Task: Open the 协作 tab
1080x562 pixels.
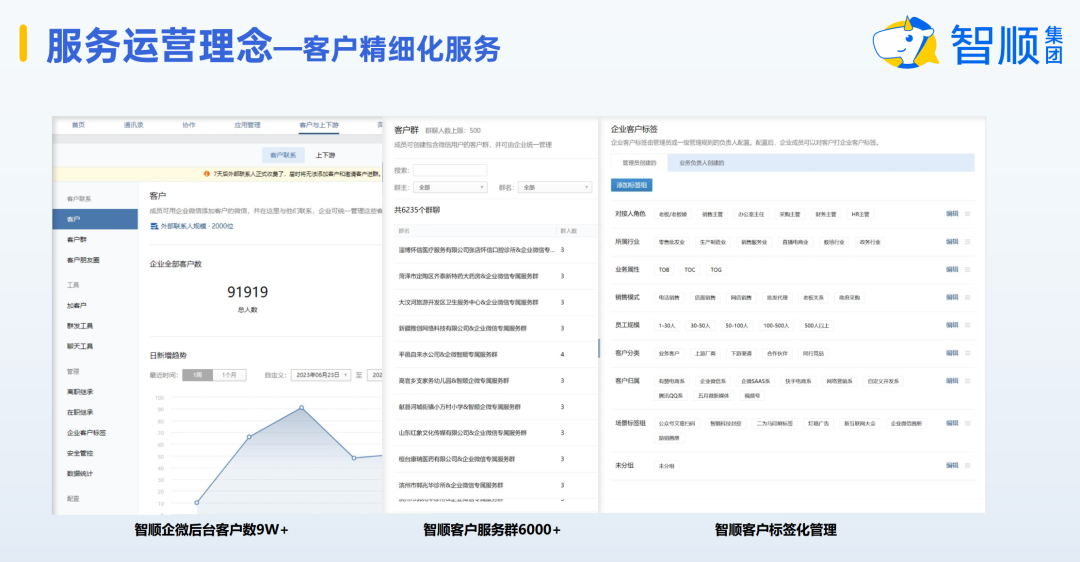Action: (189, 125)
